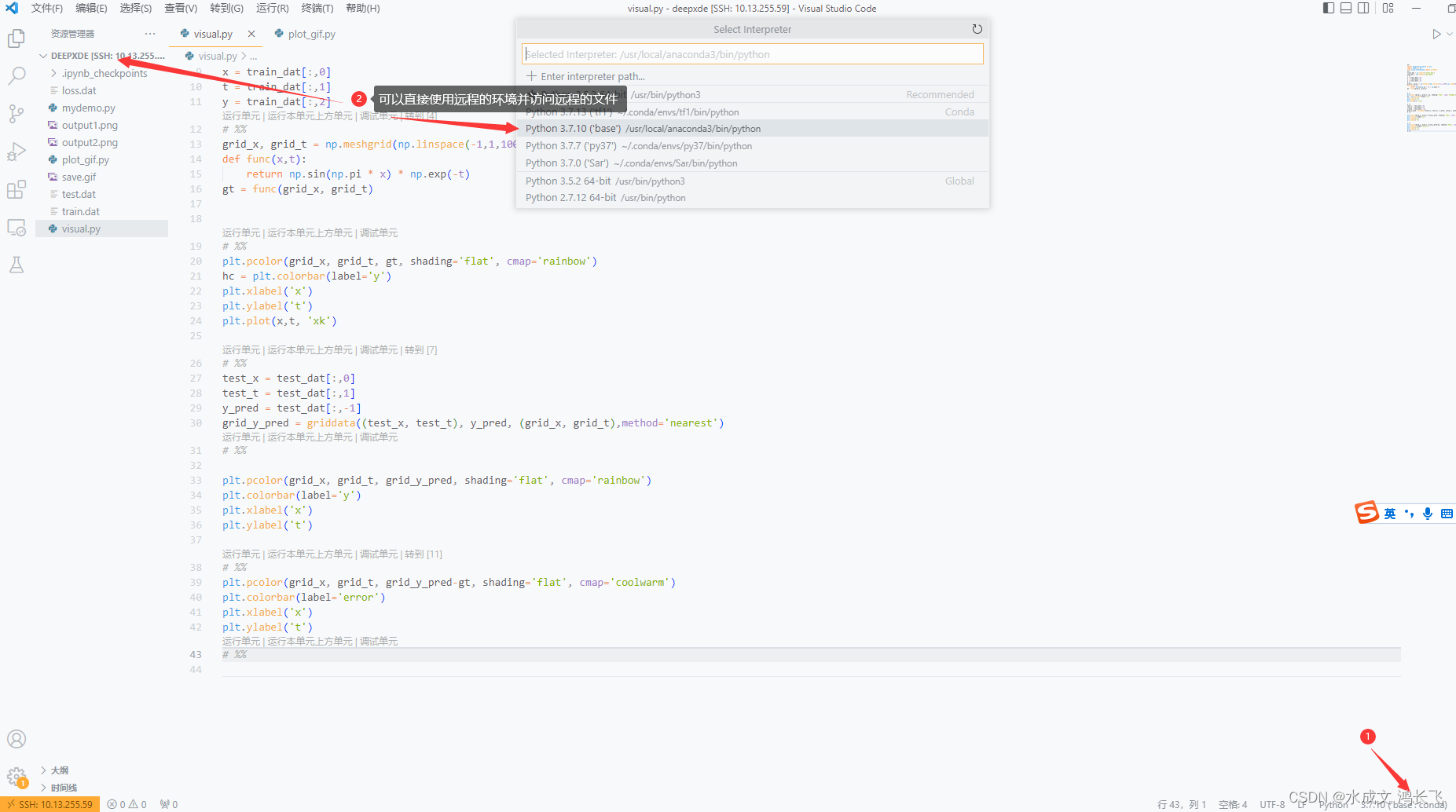
Task: Open mydemo.py in explorer
Action: 102,108
